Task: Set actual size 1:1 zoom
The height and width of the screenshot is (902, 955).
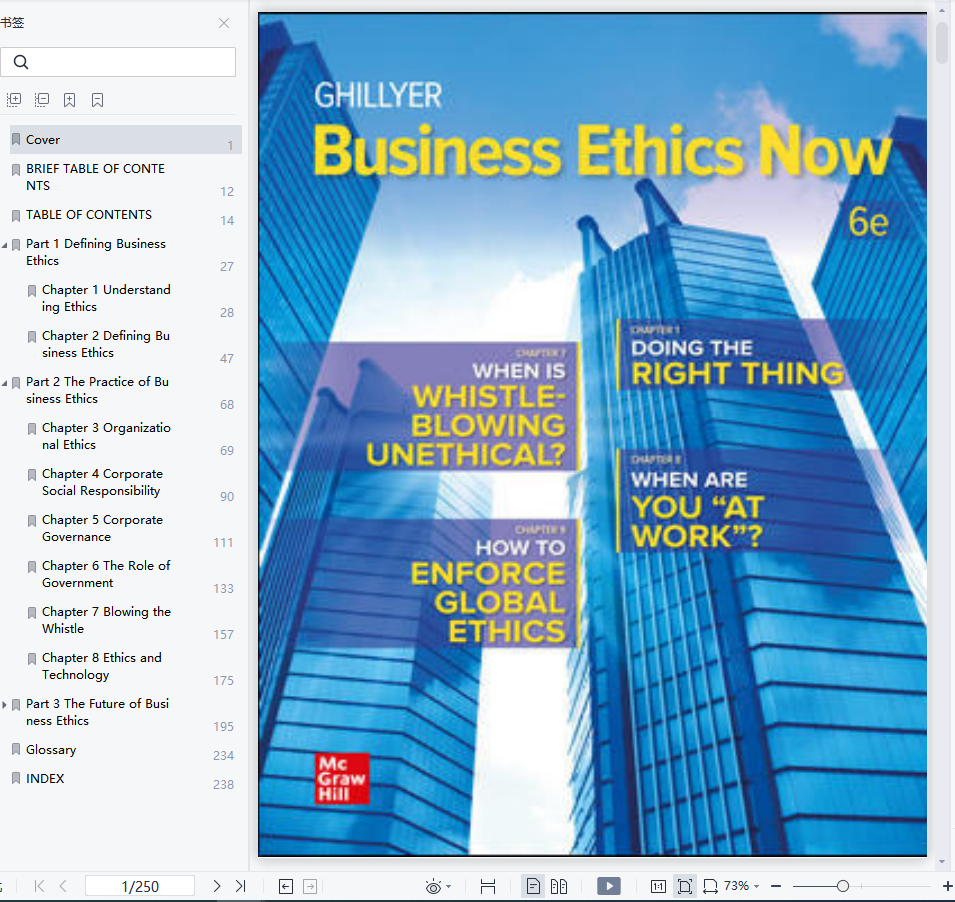Action: 658,887
